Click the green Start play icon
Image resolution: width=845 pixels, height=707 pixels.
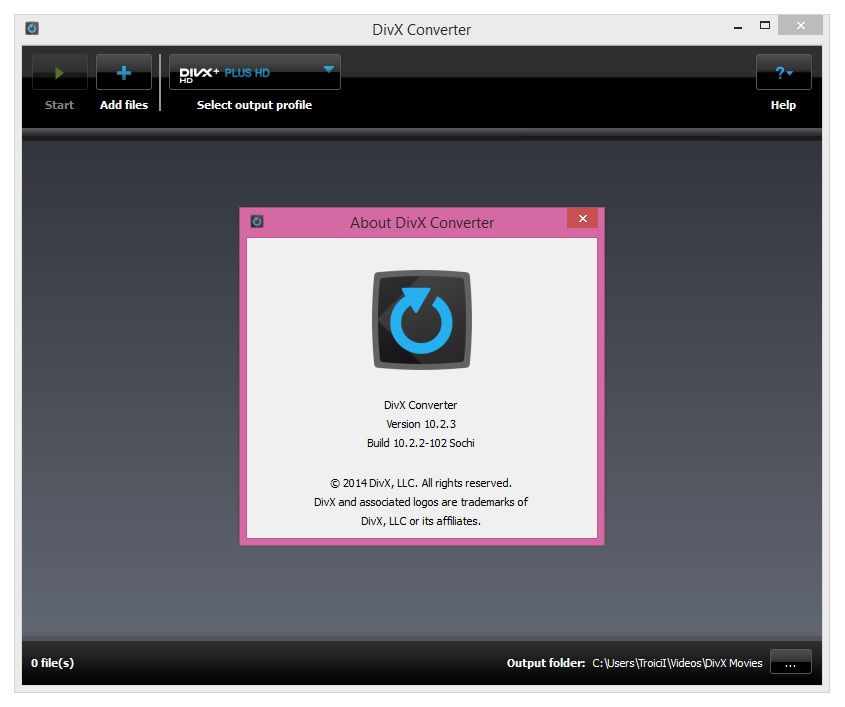coord(59,72)
